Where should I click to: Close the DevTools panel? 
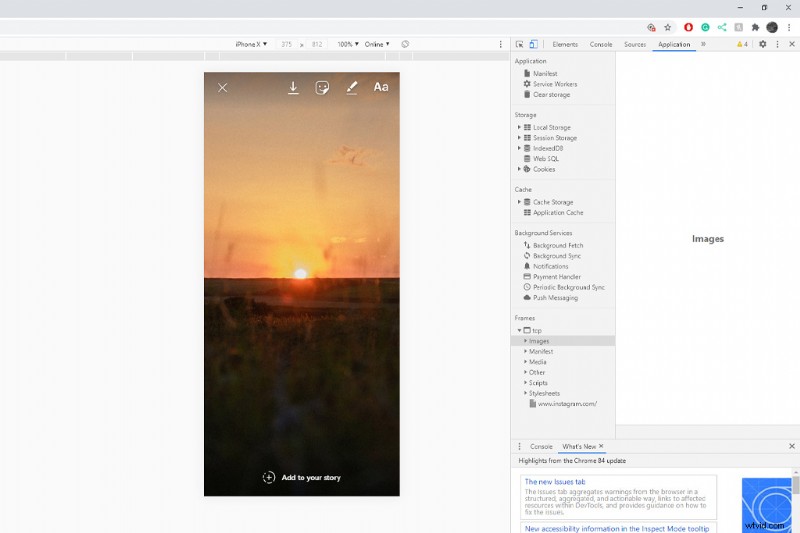[x=792, y=44]
